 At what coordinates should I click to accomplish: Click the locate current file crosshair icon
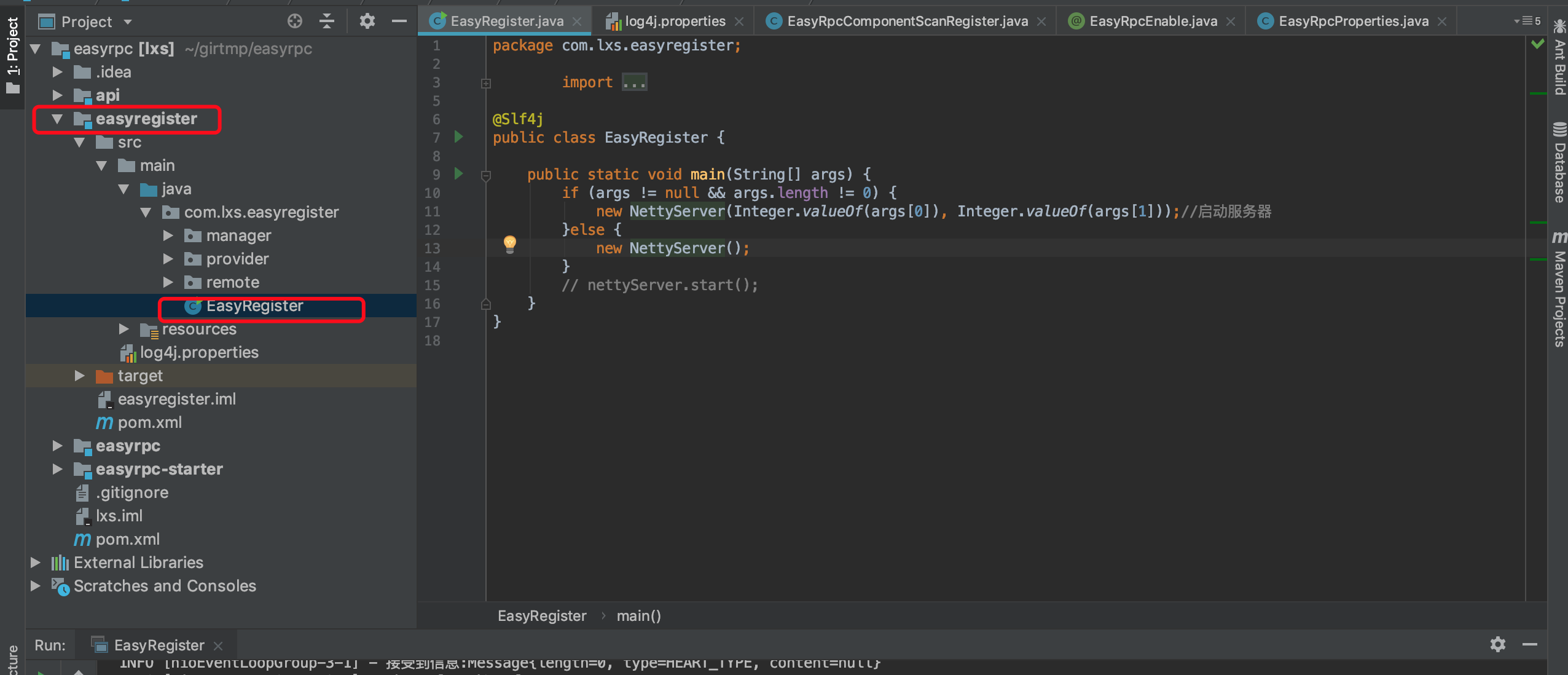click(x=295, y=22)
